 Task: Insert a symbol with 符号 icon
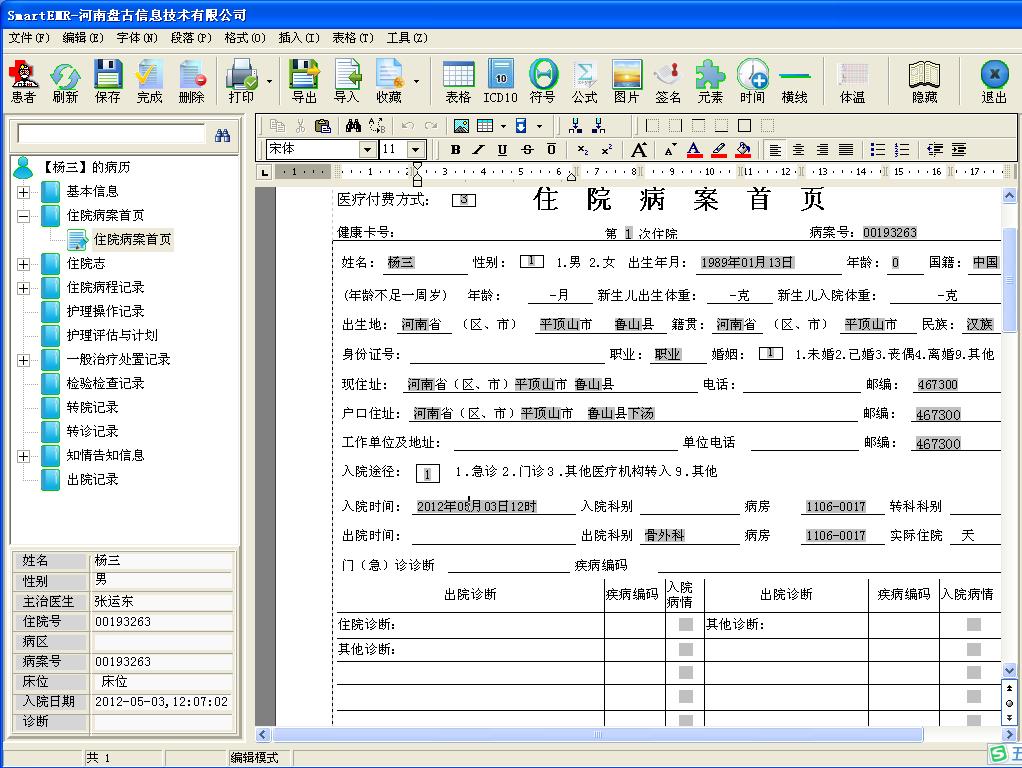point(543,81)
